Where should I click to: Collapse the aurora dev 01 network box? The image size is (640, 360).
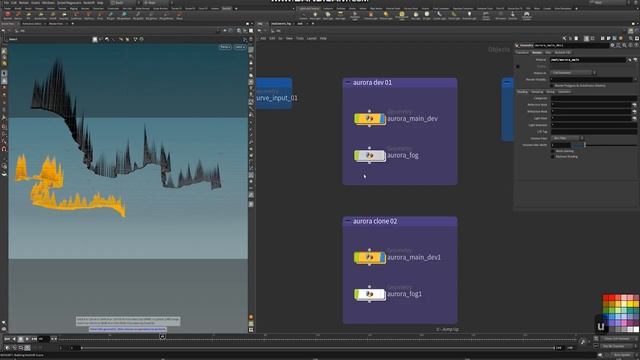[x=348, y=82]
